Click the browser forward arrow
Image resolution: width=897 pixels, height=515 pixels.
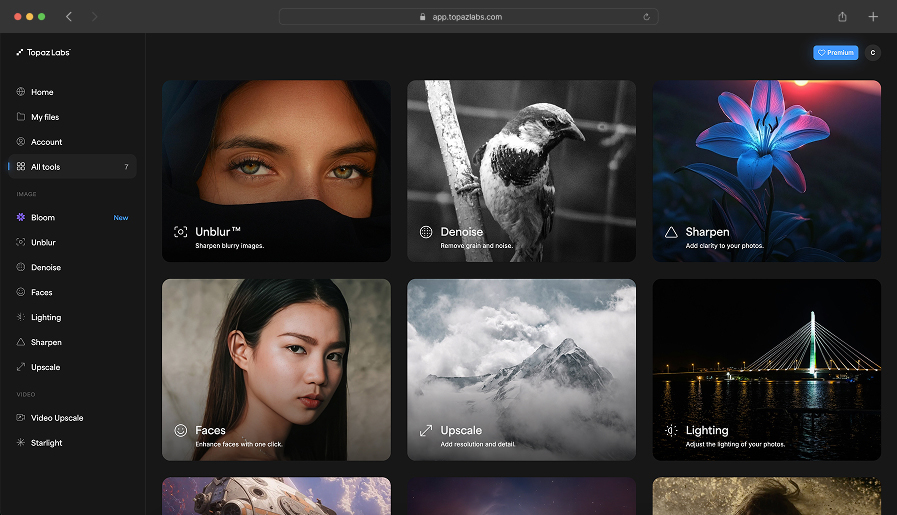click(x=94, y=17)
